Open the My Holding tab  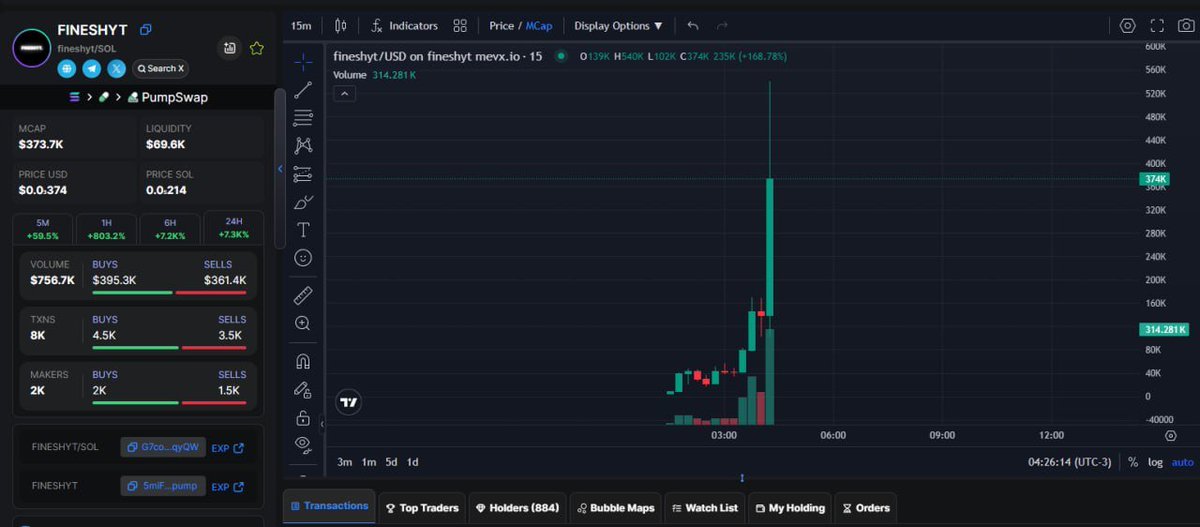[790, 508]
